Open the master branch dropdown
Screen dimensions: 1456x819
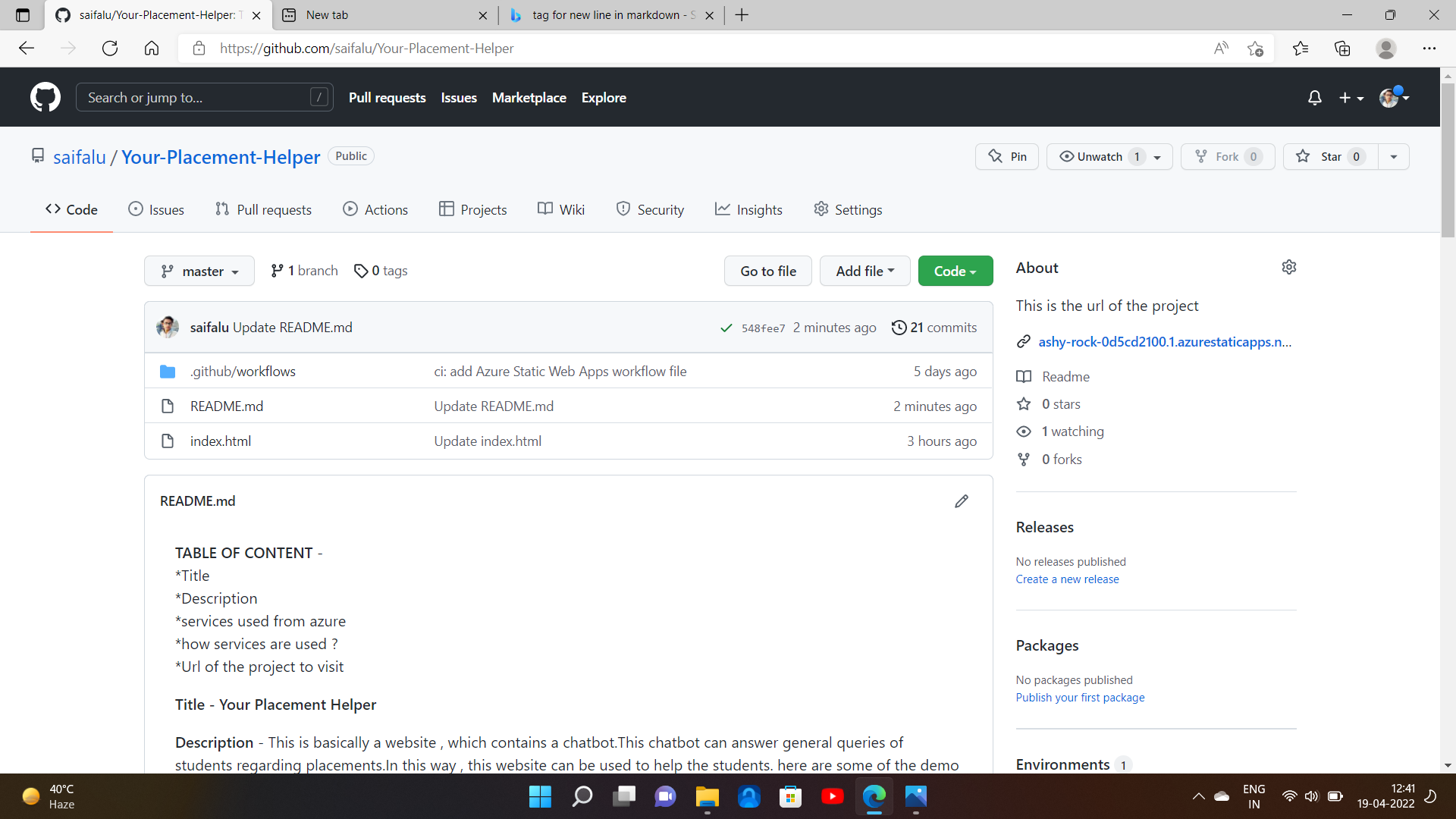pos(199,271)
